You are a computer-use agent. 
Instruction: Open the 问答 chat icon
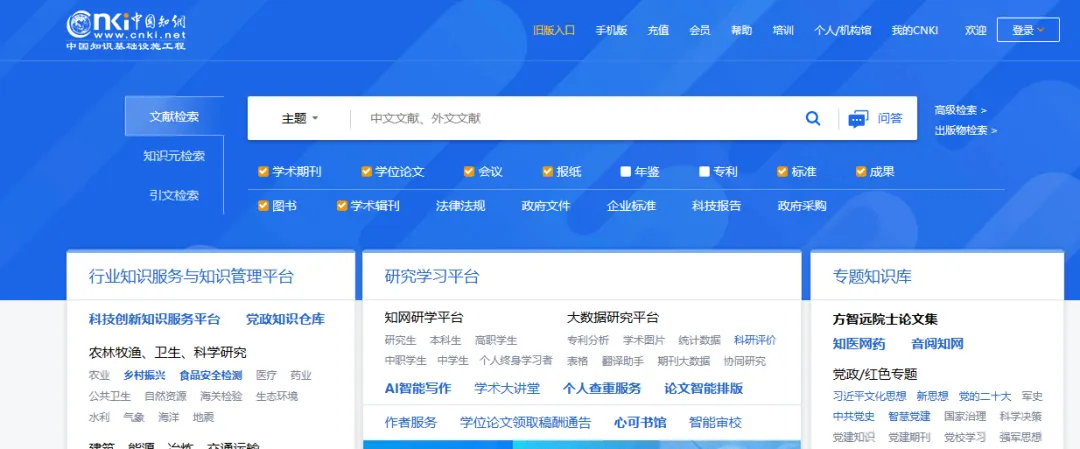(x=858, y=118)
